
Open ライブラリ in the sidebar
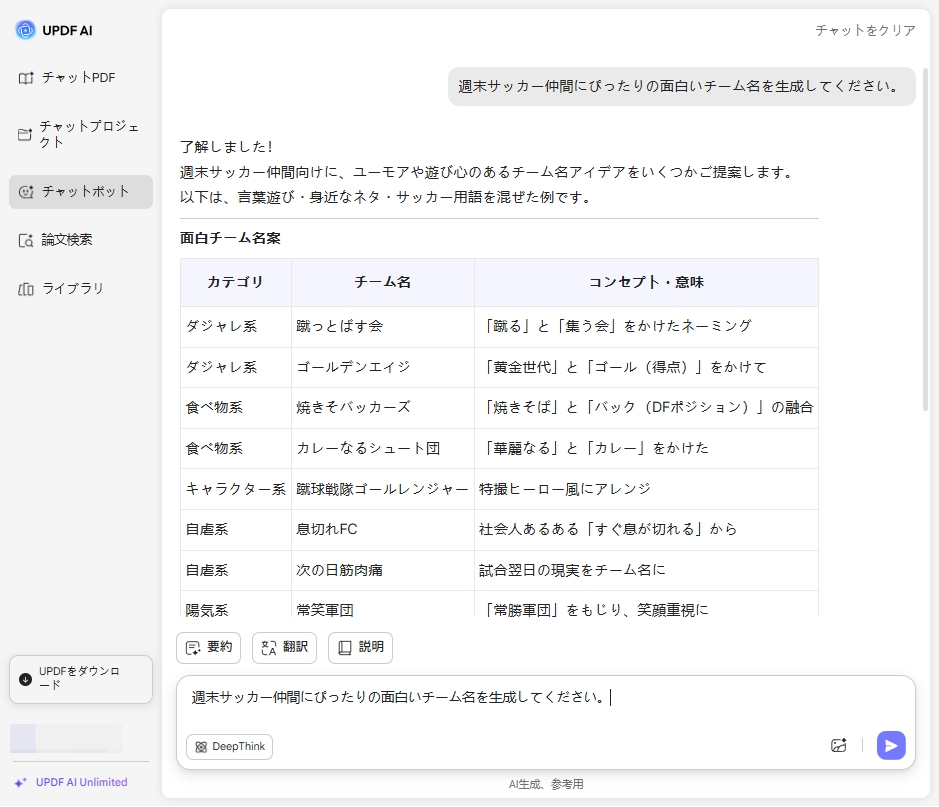[81, 289]
